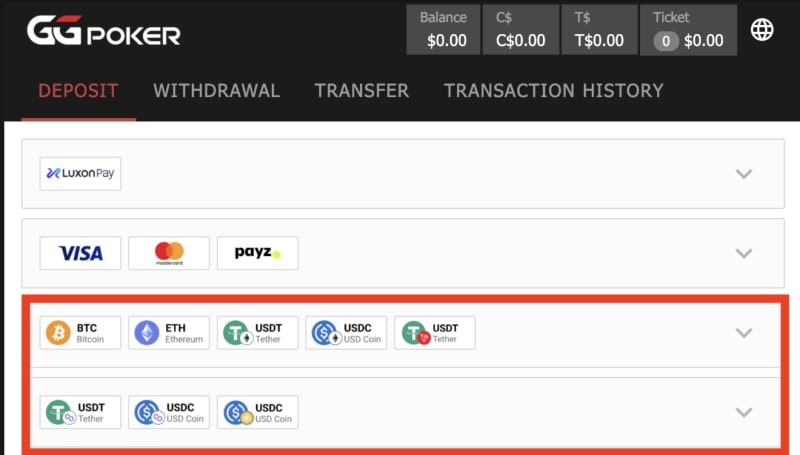Expand the LuxonPay row chevron

744,174
